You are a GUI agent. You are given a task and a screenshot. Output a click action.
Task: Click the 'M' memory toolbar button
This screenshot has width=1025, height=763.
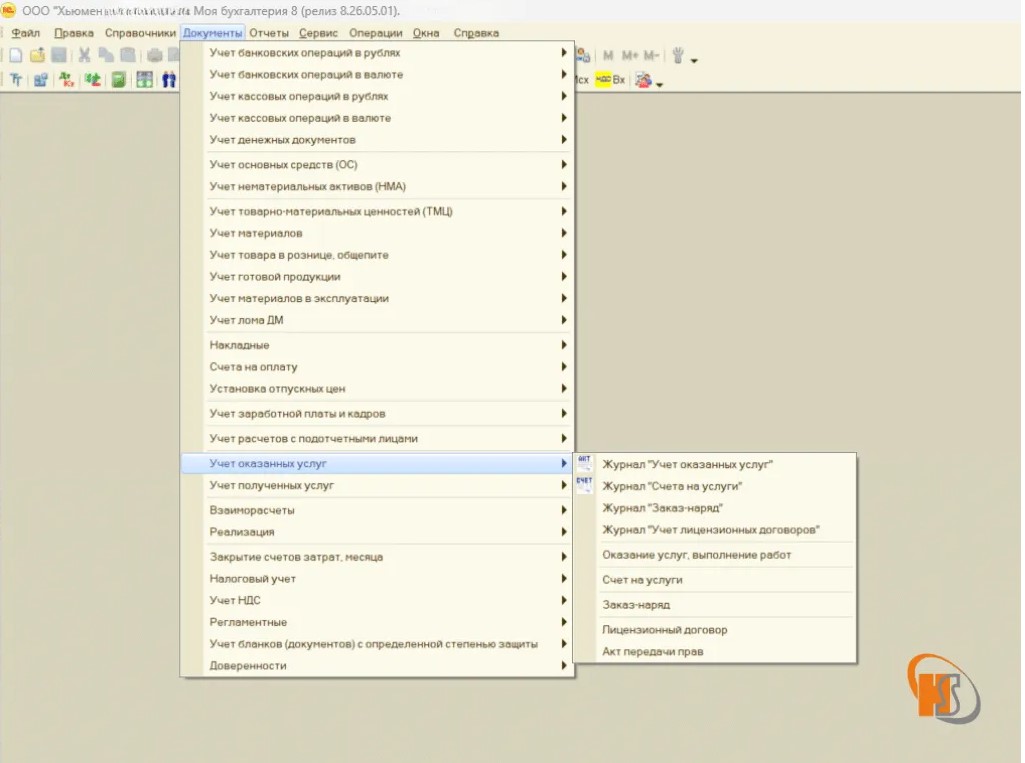click(608, 56)
